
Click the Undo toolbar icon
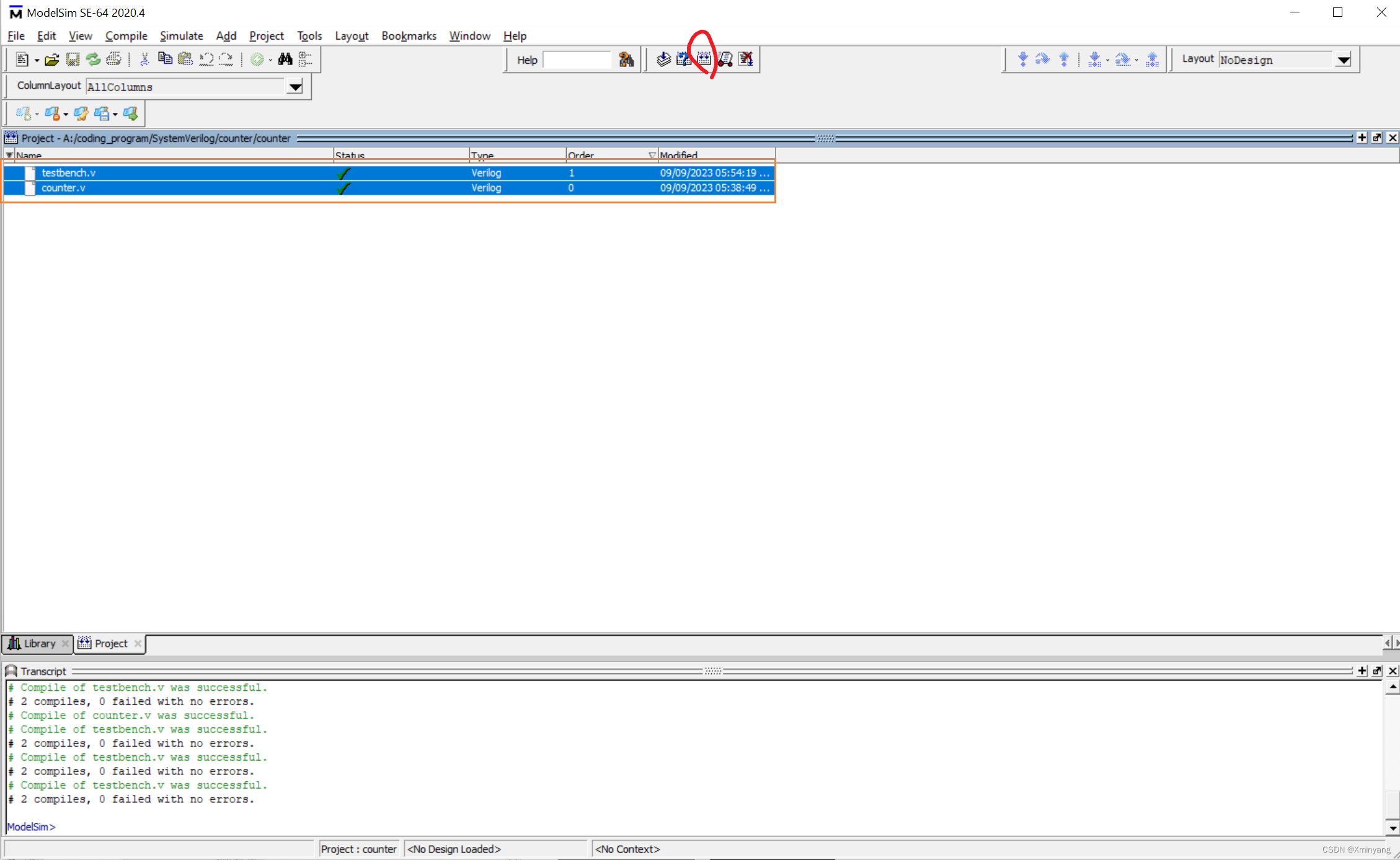[x=206, y=60]
